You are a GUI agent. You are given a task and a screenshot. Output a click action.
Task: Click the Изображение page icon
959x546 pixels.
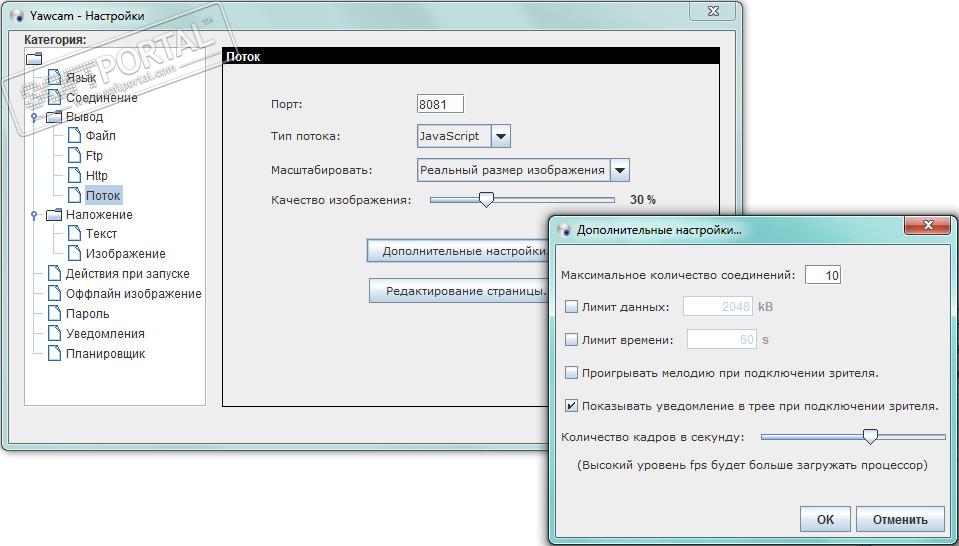click(x=74, y=253)
